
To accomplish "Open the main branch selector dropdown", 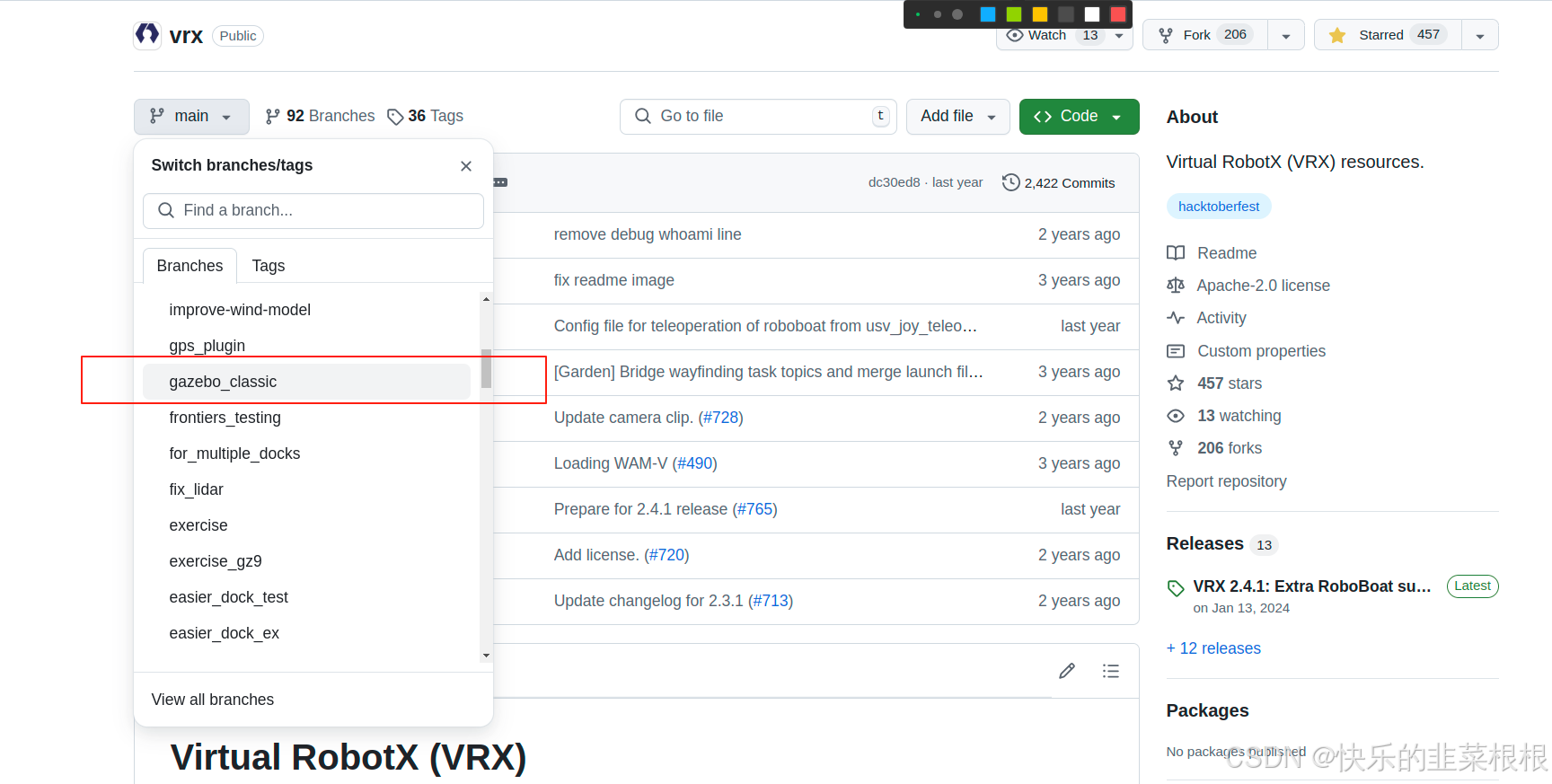I will 191,117.
